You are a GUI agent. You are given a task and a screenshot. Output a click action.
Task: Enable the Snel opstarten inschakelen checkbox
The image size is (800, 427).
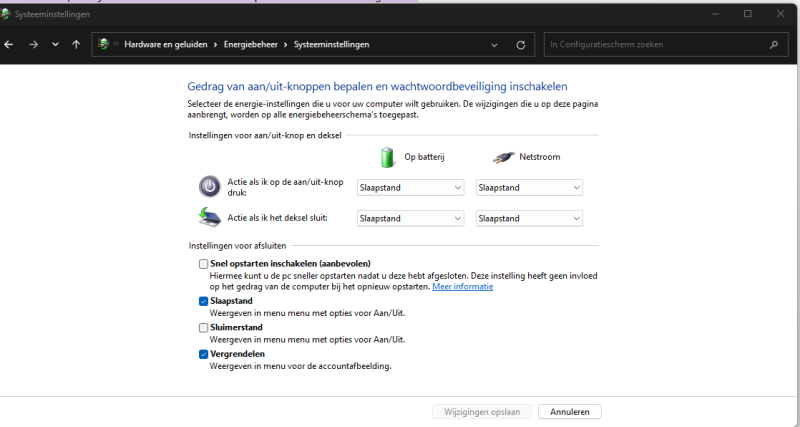coord(204,264)
